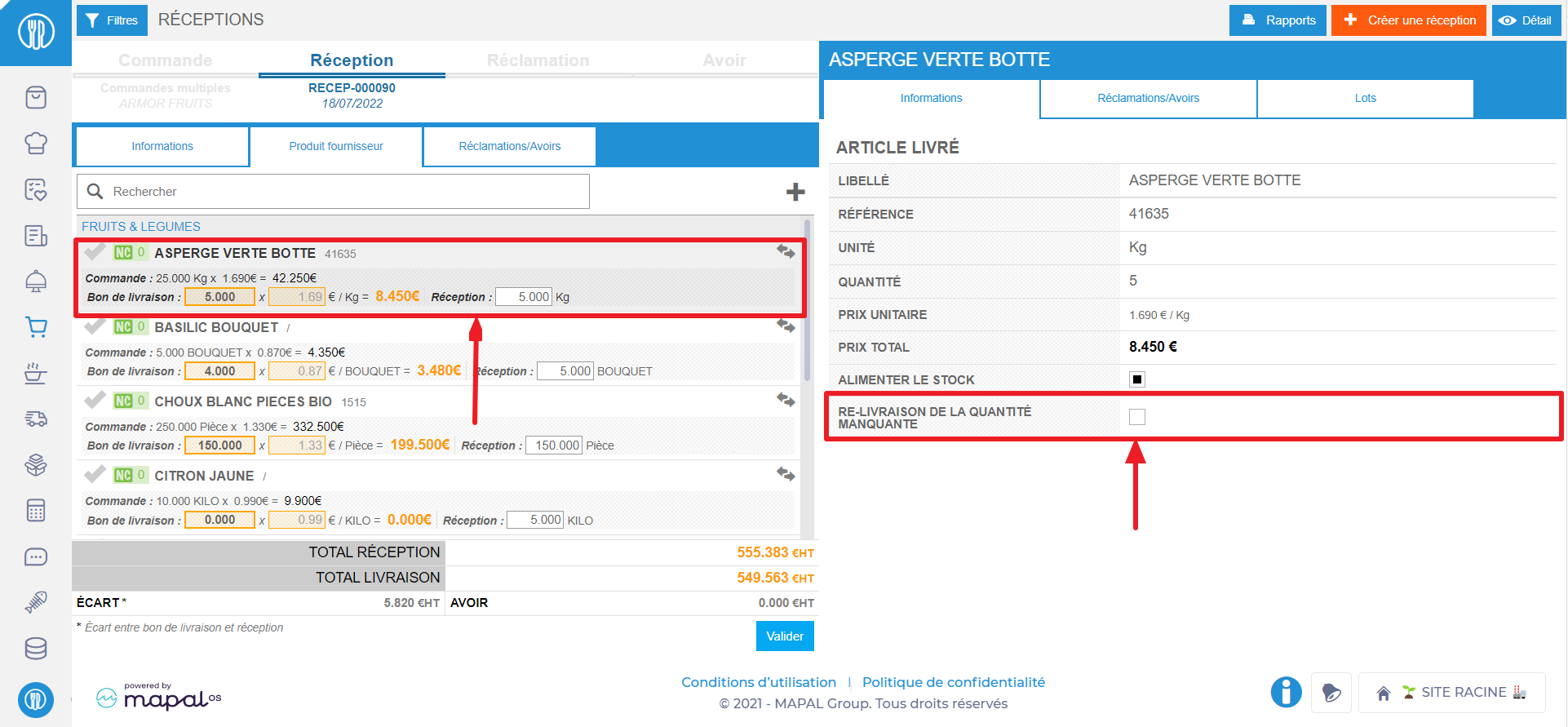This screenshot has width=1568, height=727.
Task: Open the delivery truck sidebar icon
Action: coord(36,419)
